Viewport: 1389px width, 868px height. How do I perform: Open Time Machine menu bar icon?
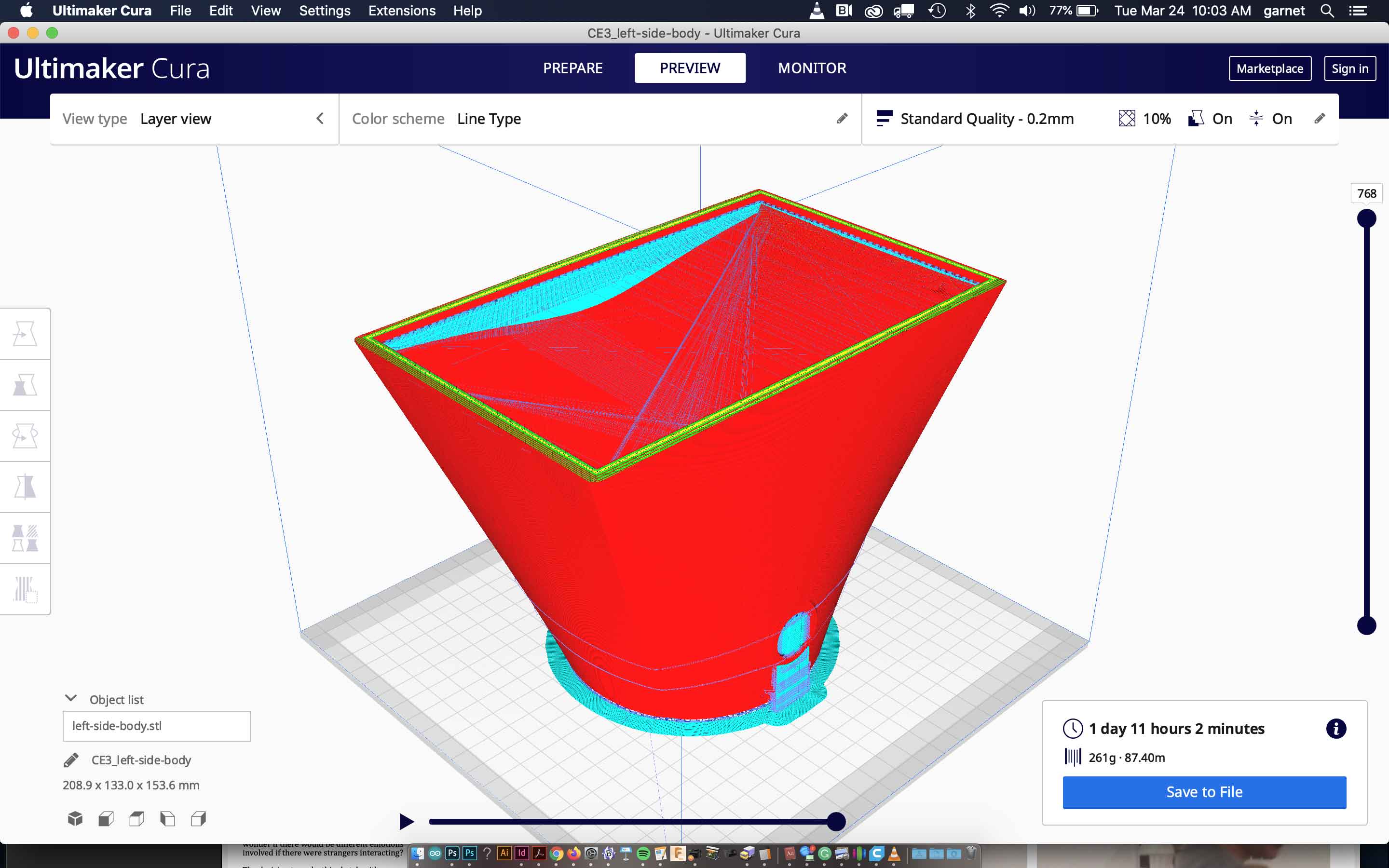[x=937, y=10]
